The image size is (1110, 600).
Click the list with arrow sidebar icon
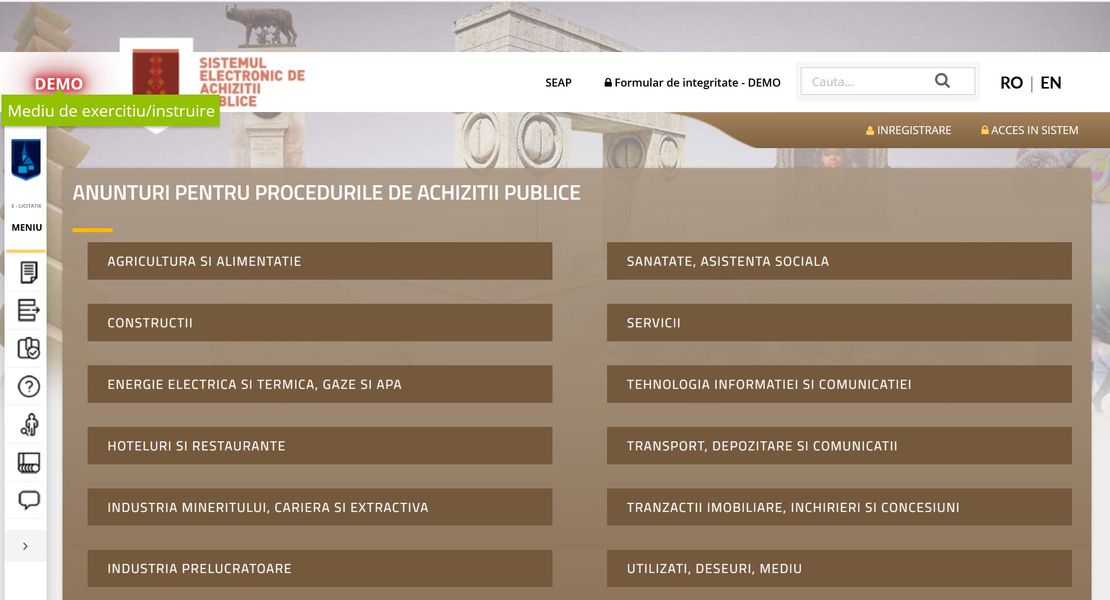[29, 310]
